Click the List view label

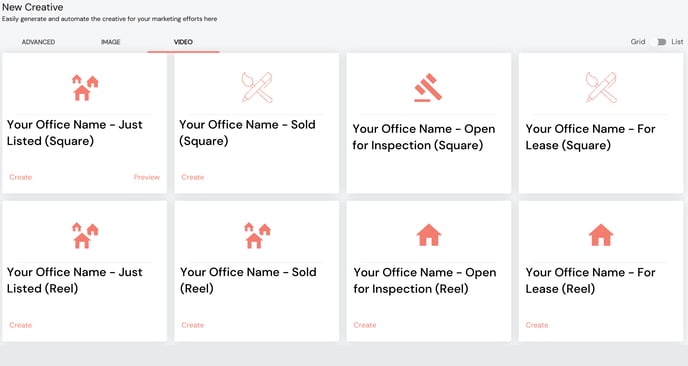(677, 42)
